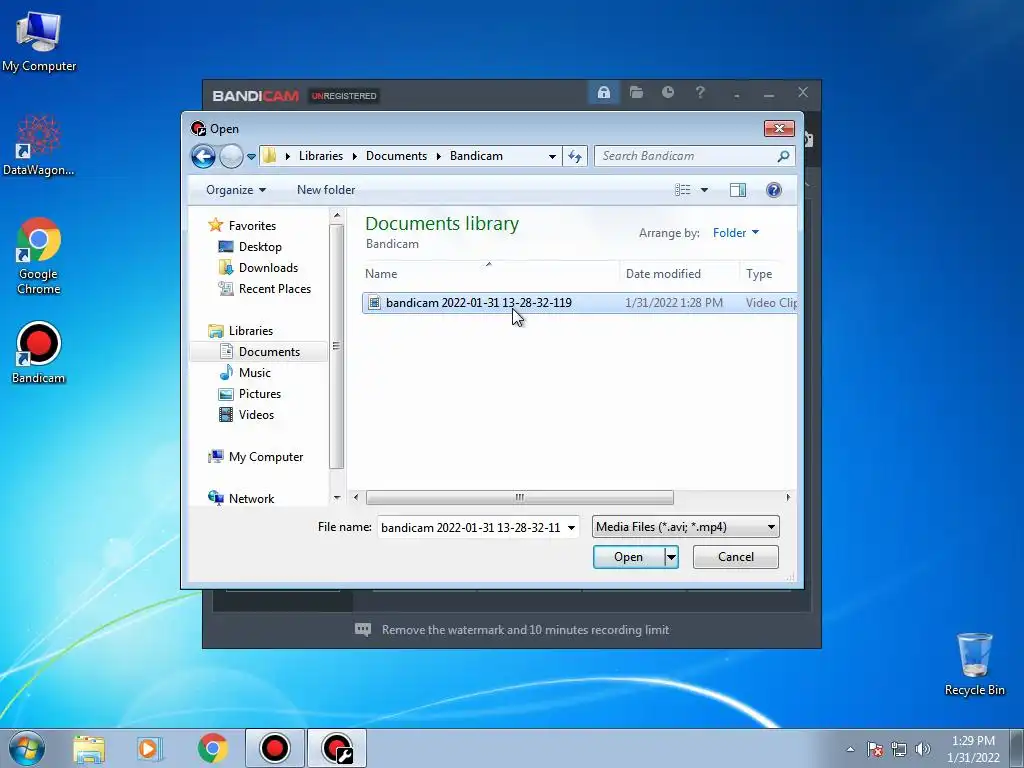Click Libraries in the address breadcrumb

pyautogui.click(x=321, y=156)
